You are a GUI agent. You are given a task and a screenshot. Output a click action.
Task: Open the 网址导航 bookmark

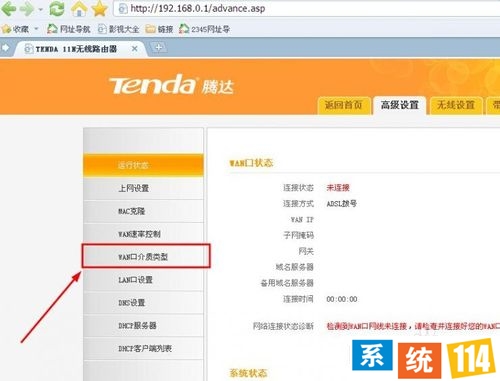click(68, 29)
